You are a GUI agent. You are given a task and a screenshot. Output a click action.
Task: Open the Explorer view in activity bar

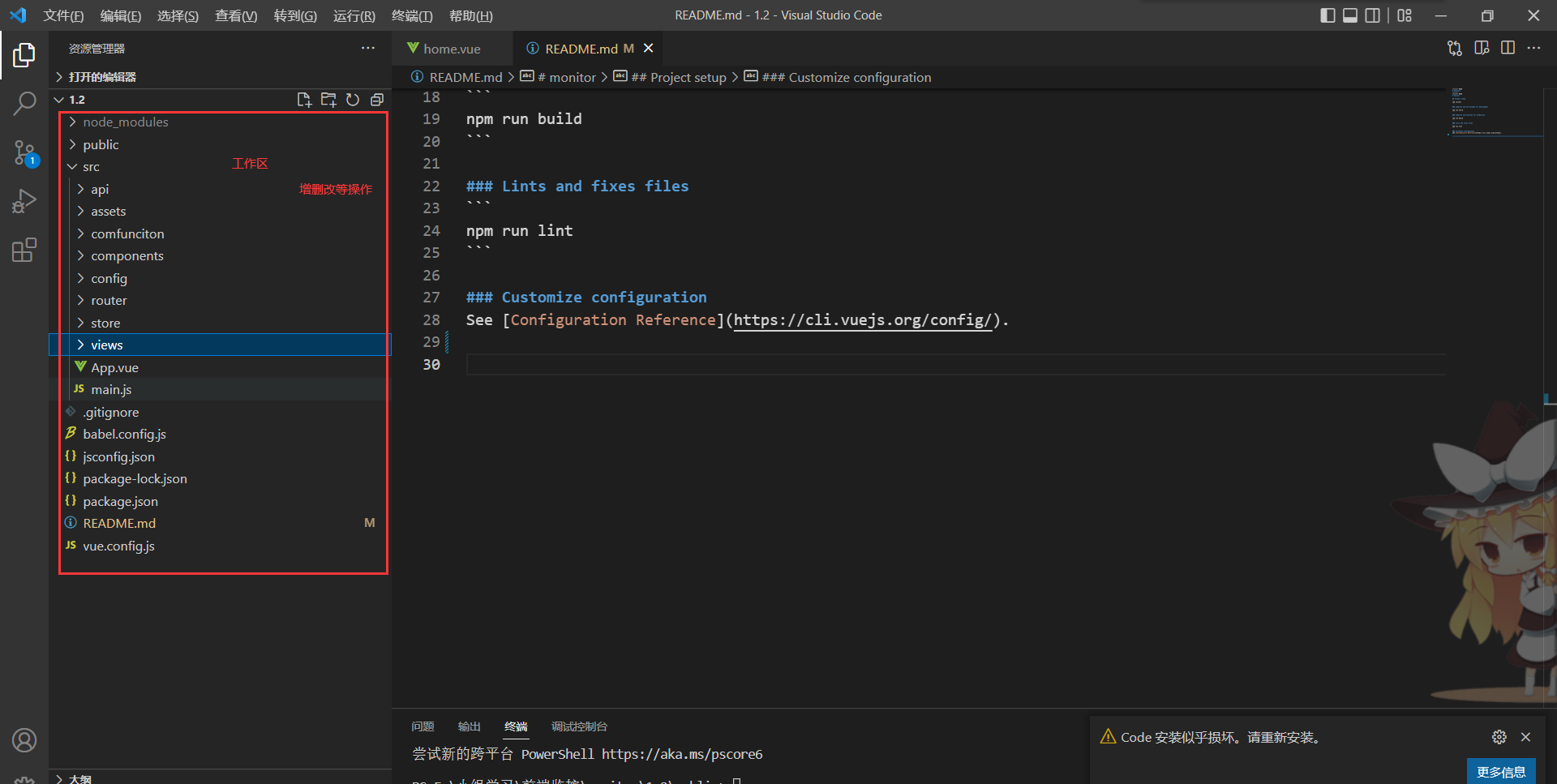click(24, 55)
